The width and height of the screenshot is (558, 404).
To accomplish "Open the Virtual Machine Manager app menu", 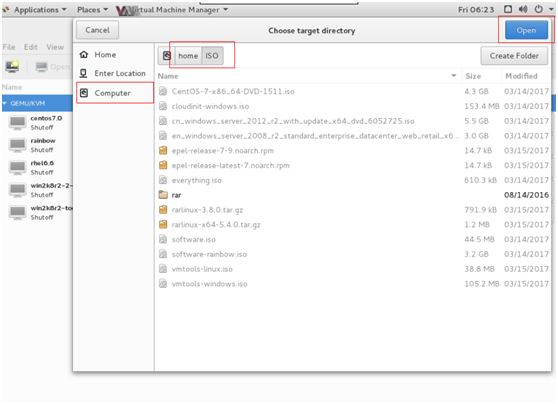I will 173,10.
